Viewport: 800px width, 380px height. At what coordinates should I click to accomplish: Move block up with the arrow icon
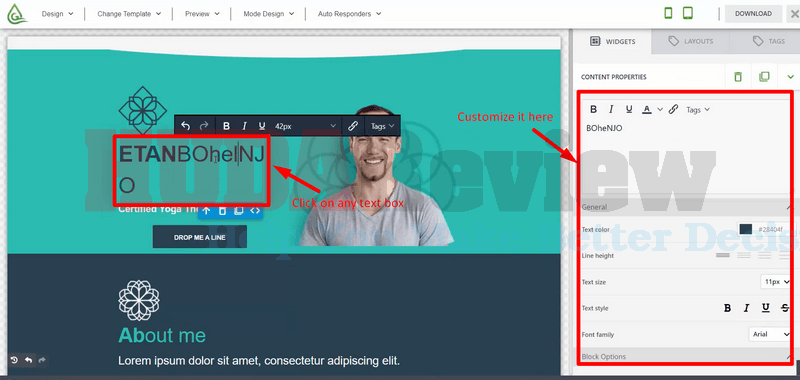point(206,210)
